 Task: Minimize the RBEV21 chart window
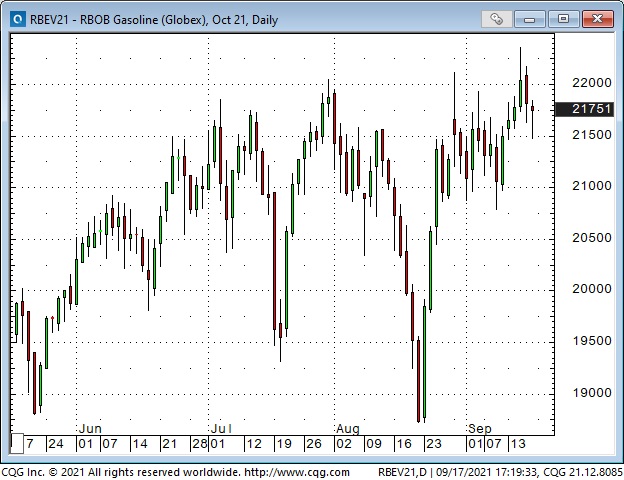coord(529,19)
